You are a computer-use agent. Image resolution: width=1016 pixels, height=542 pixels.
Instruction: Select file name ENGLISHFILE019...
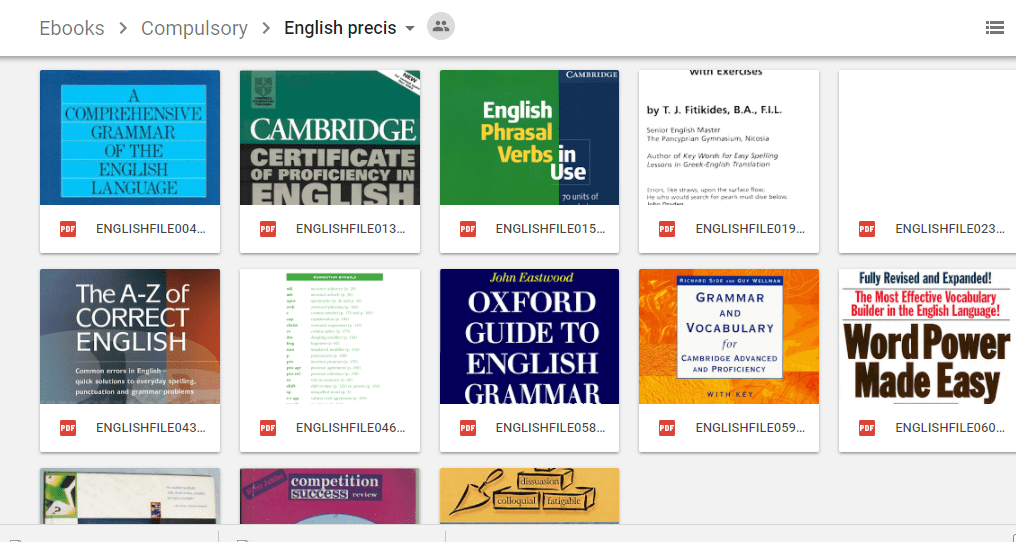pos(750,229)
